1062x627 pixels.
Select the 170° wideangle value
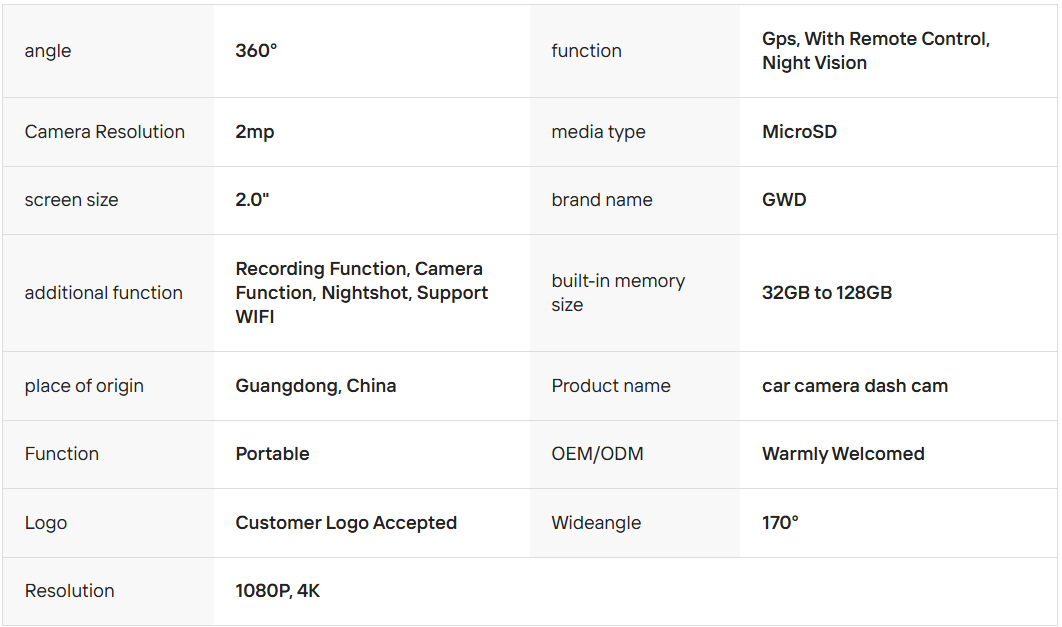click(x=780, y=523)
